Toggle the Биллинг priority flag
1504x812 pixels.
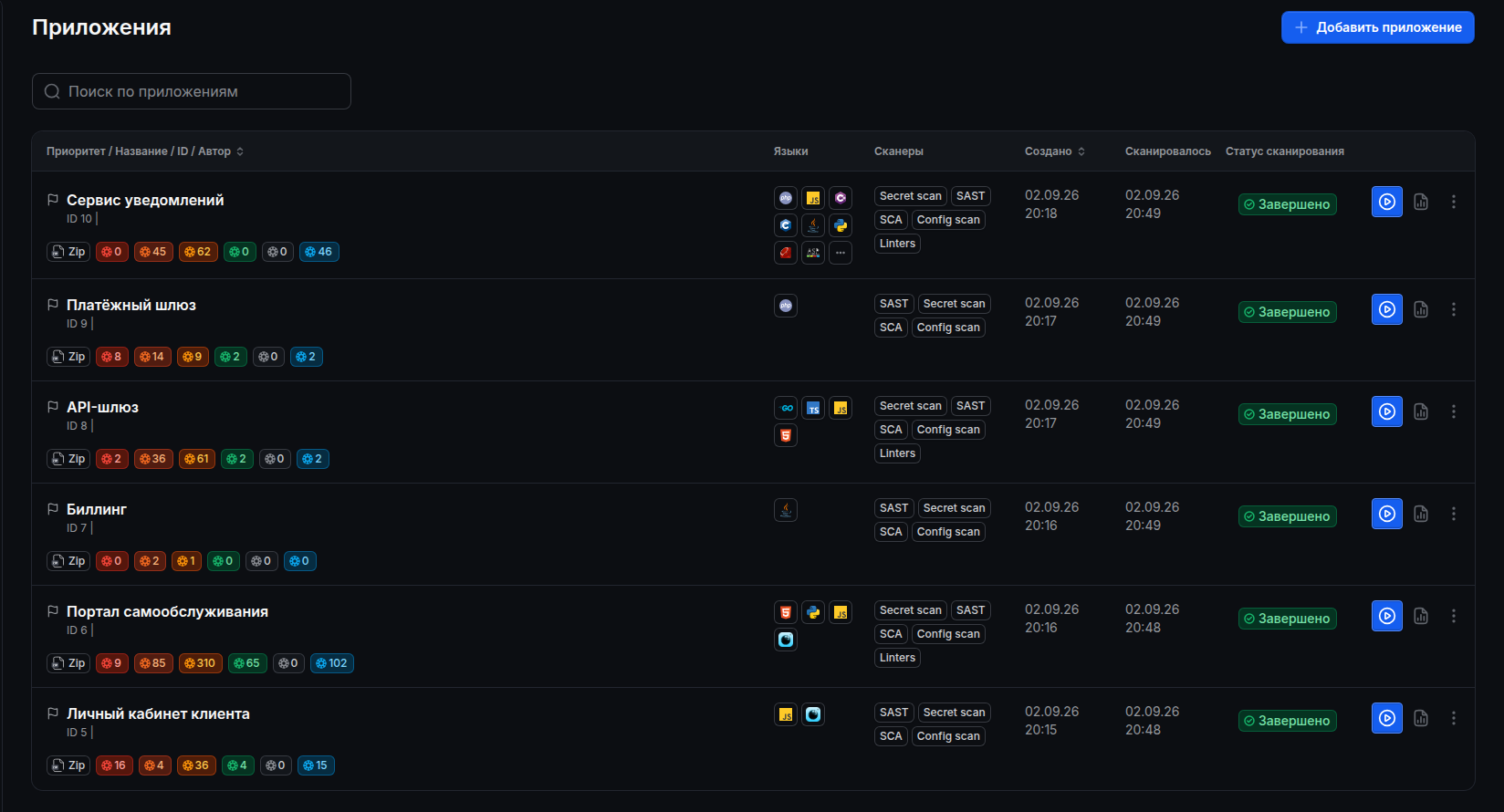point(53,509)
